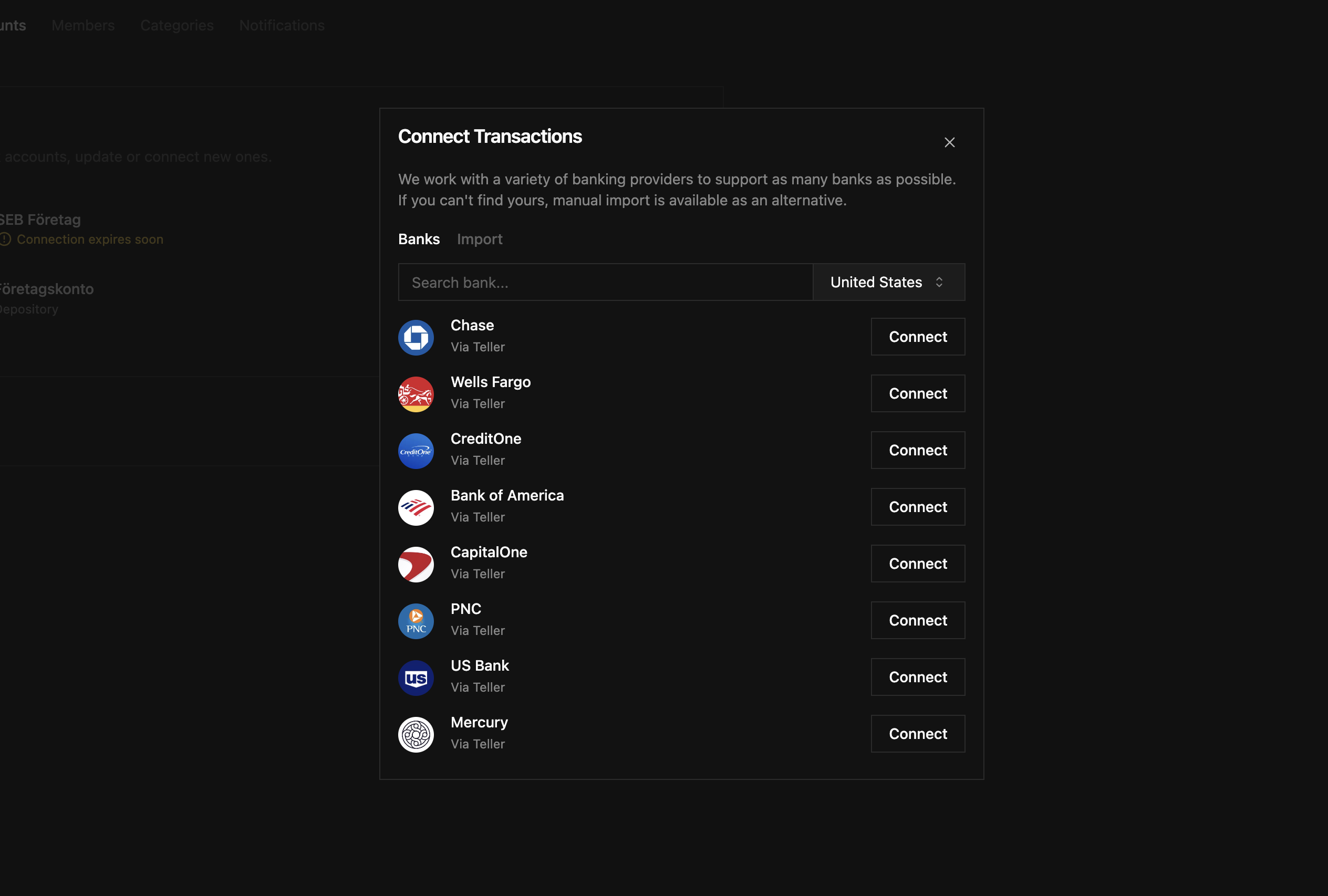Open the United States country dropdown
The height and width of the screenshot is (896, 1328).
(888, 282)
